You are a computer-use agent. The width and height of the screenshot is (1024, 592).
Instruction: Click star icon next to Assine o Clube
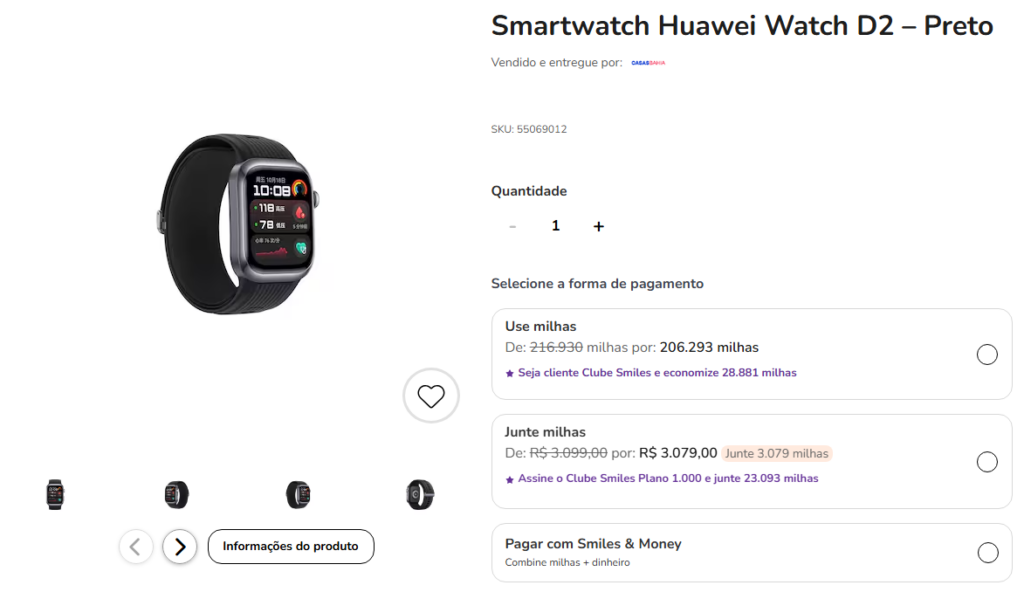[510, 479]
